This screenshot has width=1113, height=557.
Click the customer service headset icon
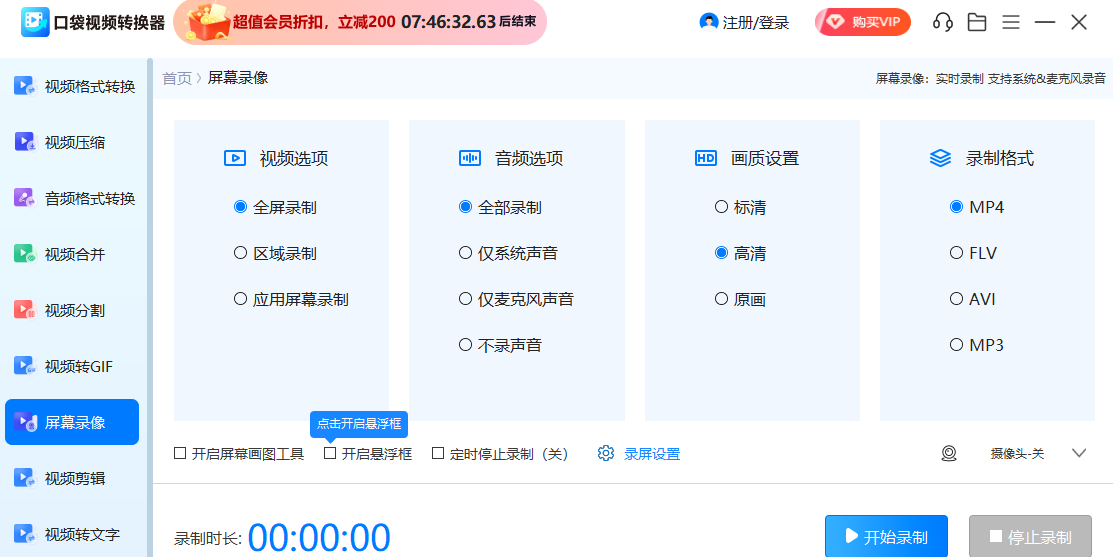pyautogui.click(x=942, y=22)
